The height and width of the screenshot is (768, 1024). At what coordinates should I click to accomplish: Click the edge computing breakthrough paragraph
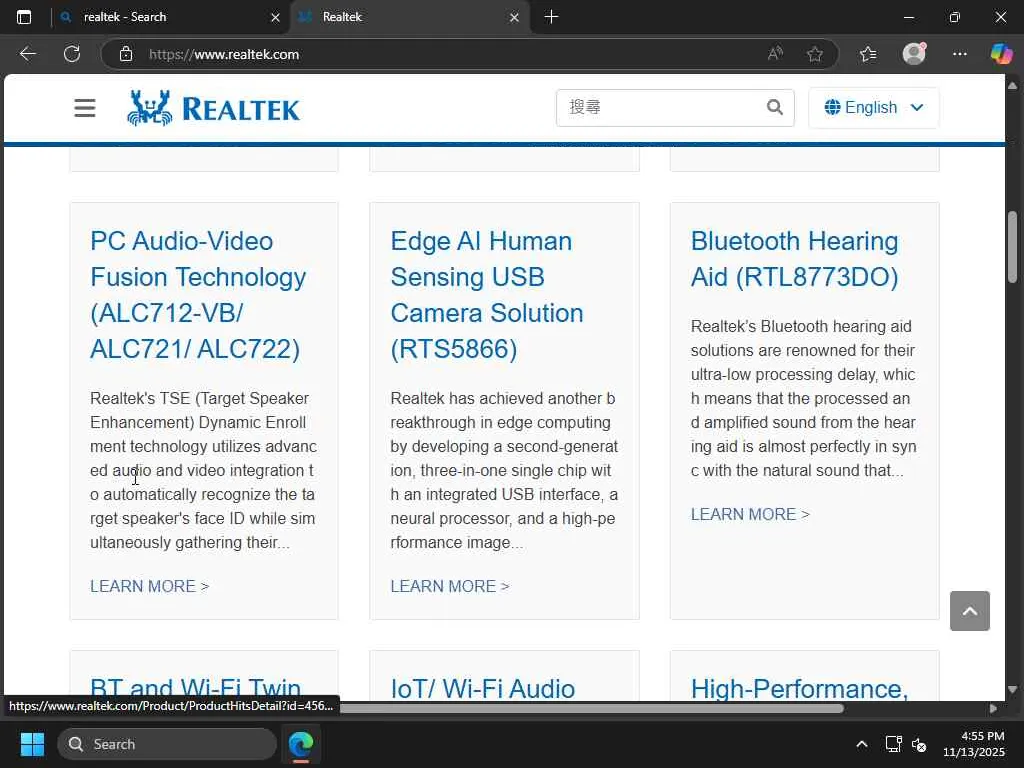coord(504,470)
